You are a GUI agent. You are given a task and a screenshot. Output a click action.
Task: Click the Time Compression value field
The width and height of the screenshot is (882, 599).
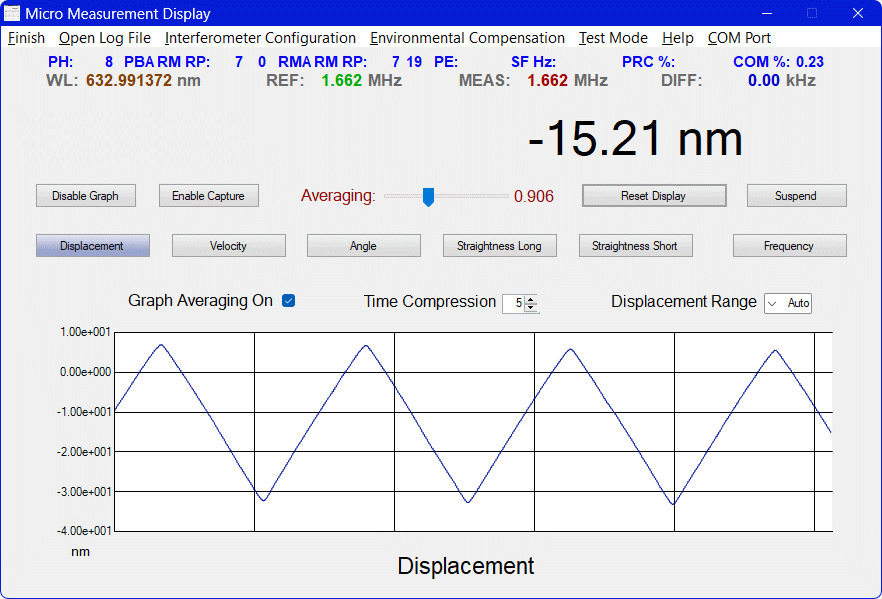[x=514, y=303]
